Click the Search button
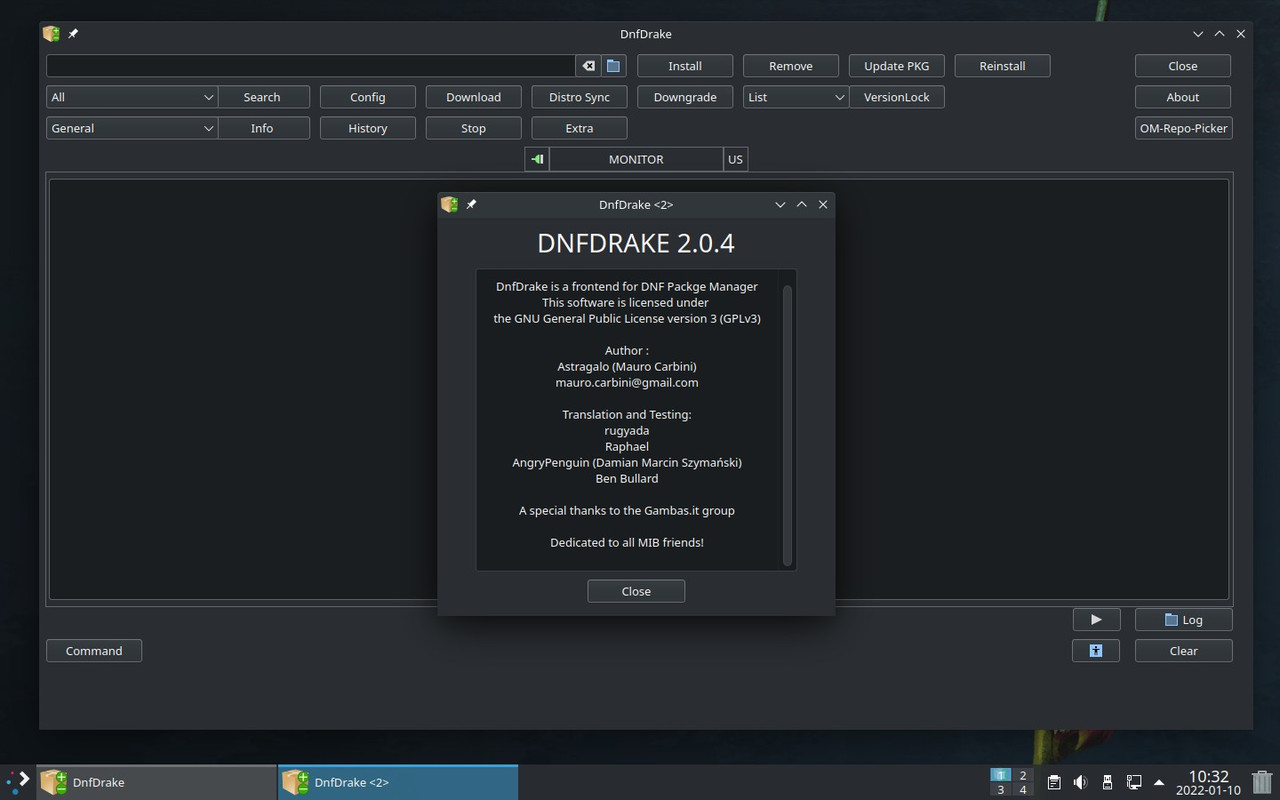This screenshot has height=800, width=1280. coord(262,97)
